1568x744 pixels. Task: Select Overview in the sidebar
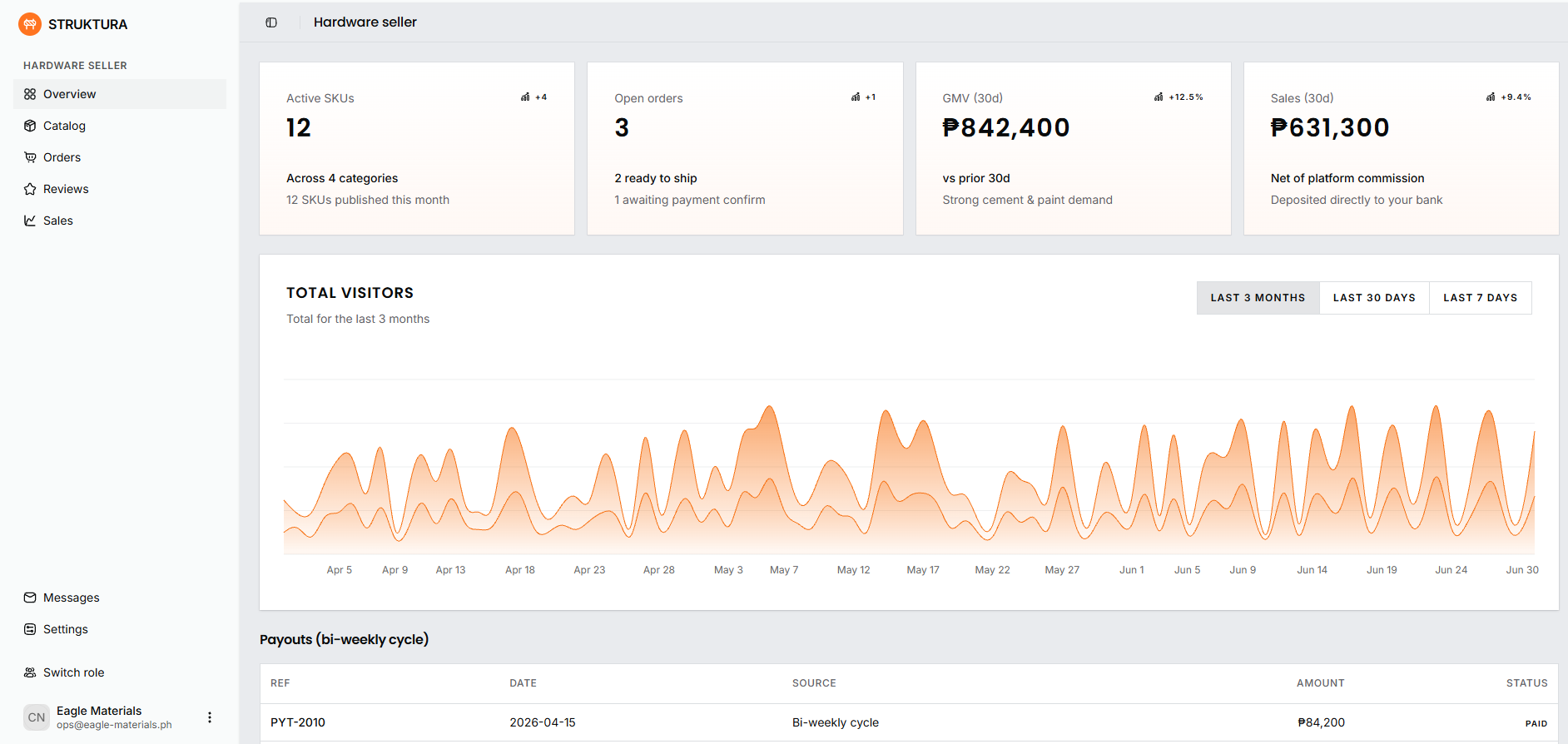click(x=120, y=94)
